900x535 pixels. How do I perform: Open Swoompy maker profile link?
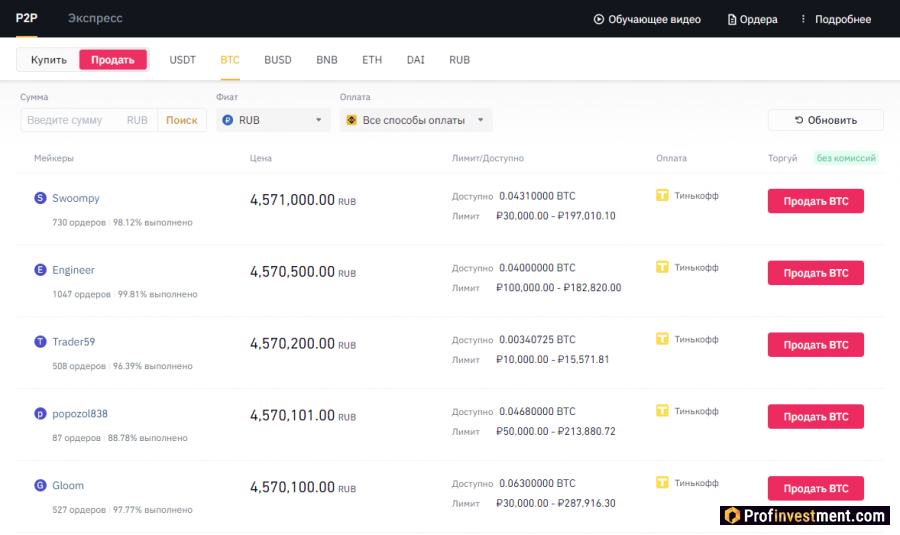coord(76,198)
